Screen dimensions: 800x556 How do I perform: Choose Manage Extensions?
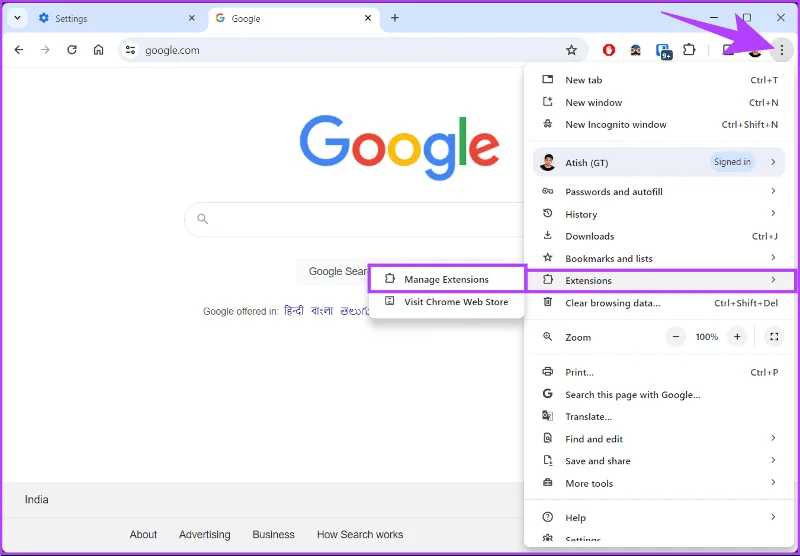pyautogui.click(x=447, y=279)
